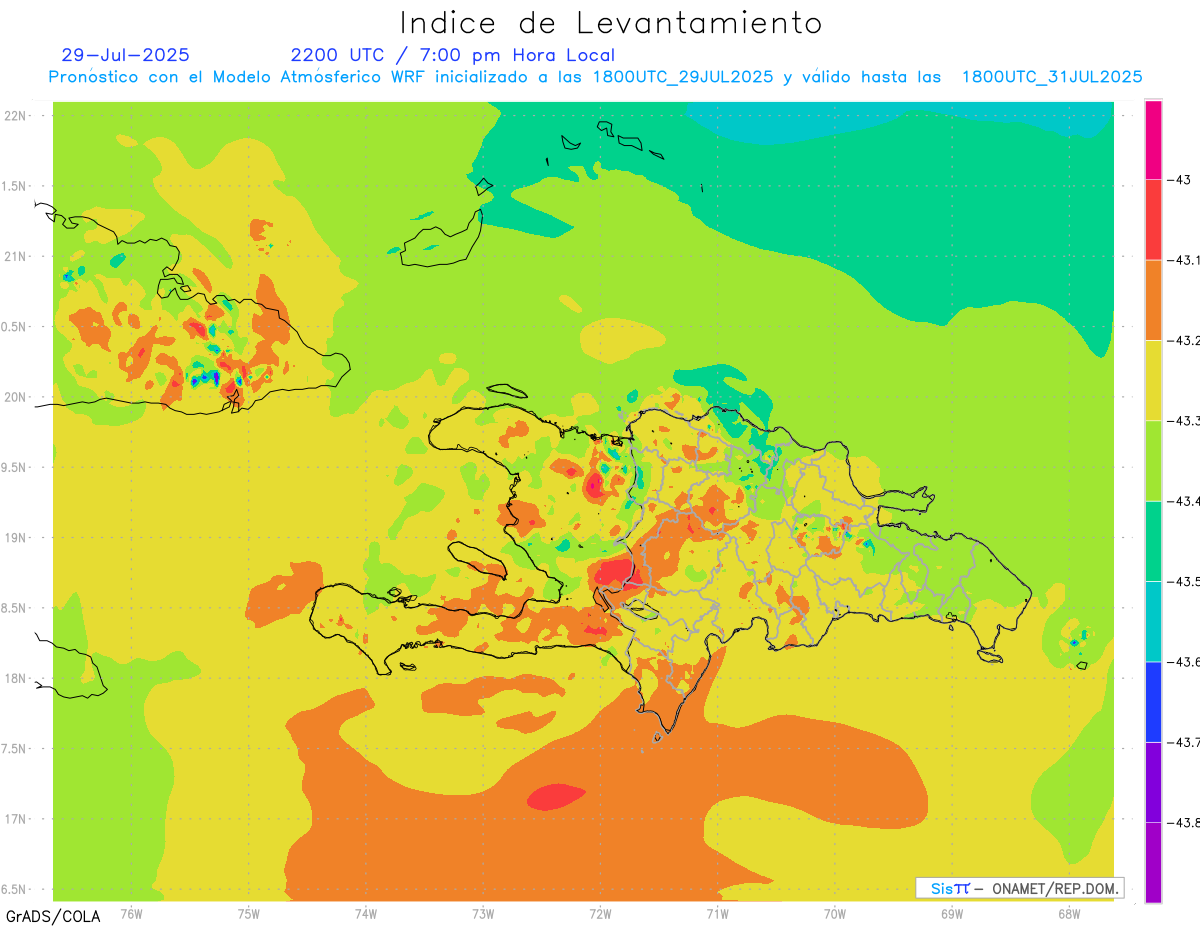1200x927 pixels.
Task: Click the title "Indice de Levantamiento"
Action: pos(610,22)
